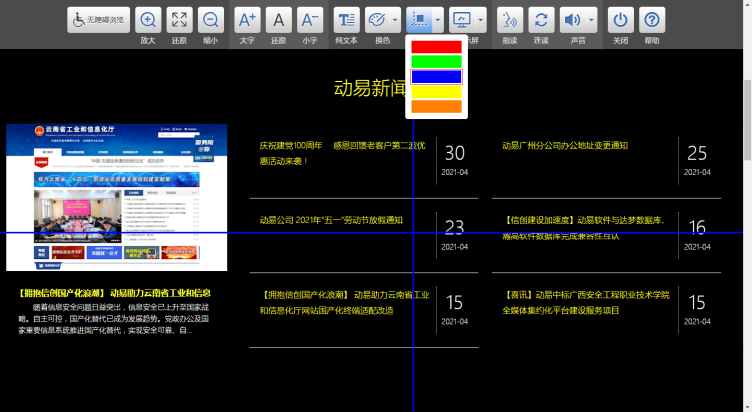Toggle the 指读 point-to-read mode
Viewport: 752px width, 412px height.
(510, 20)
